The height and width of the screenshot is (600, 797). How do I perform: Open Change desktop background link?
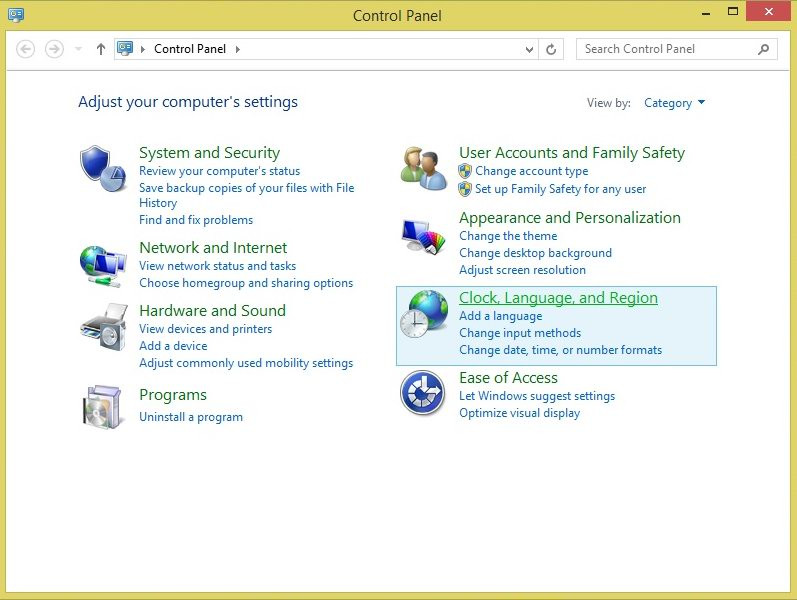click(x=535, y=253)
